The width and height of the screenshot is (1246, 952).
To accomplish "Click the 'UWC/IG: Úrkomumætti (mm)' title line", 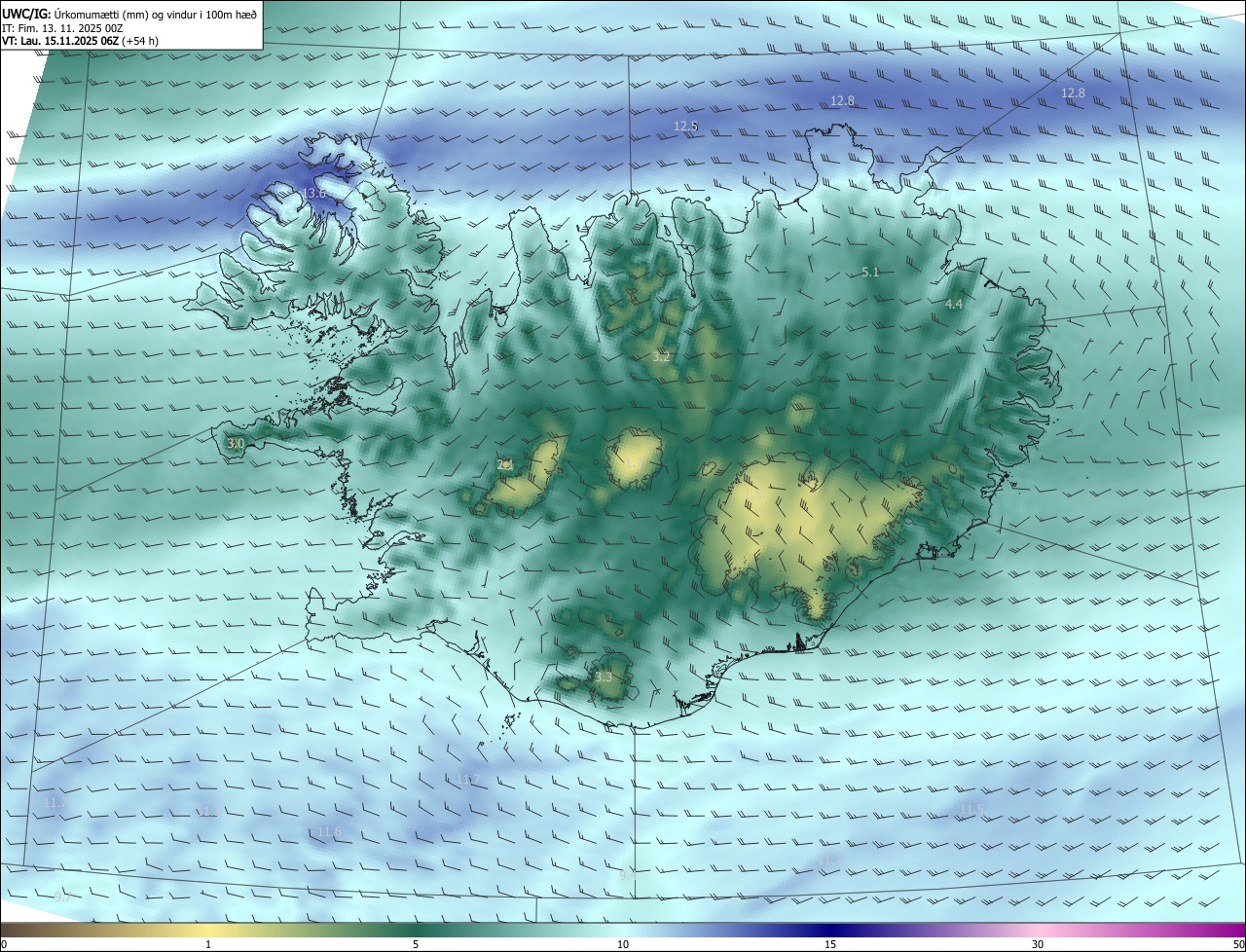I will (x=129, y=14).
